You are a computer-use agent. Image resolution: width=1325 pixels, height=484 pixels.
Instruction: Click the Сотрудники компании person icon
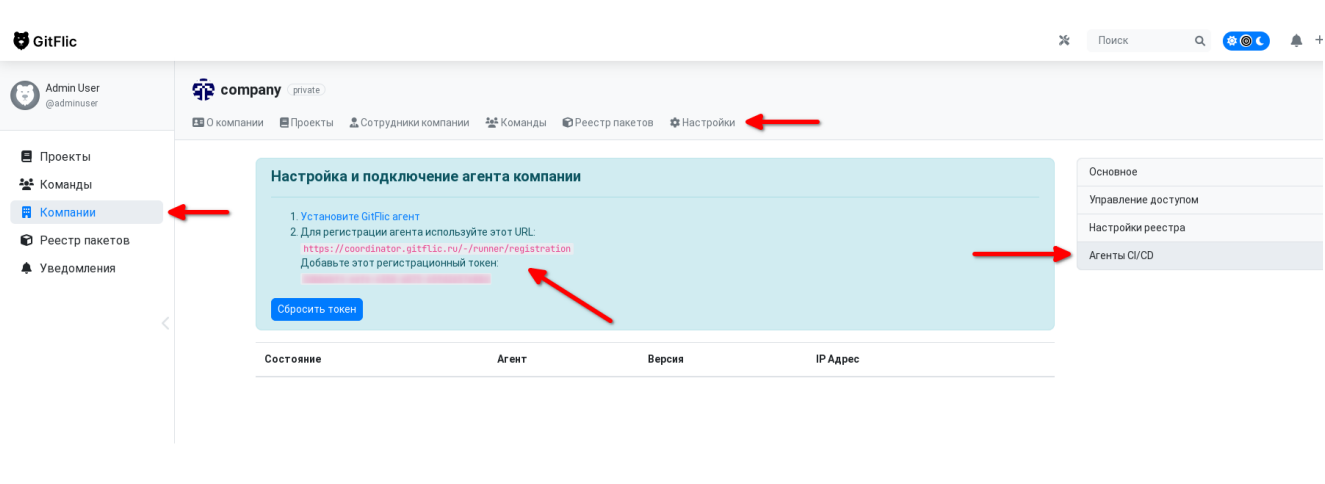(354, 122)
